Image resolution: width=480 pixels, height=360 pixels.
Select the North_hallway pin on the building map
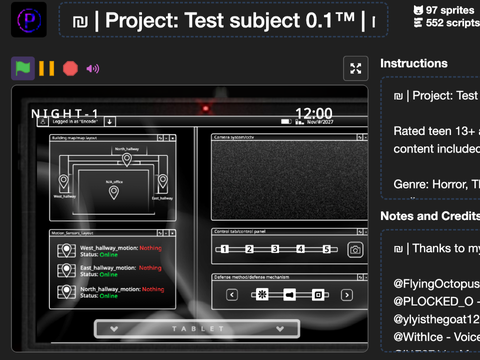click(x=127, y=160)
